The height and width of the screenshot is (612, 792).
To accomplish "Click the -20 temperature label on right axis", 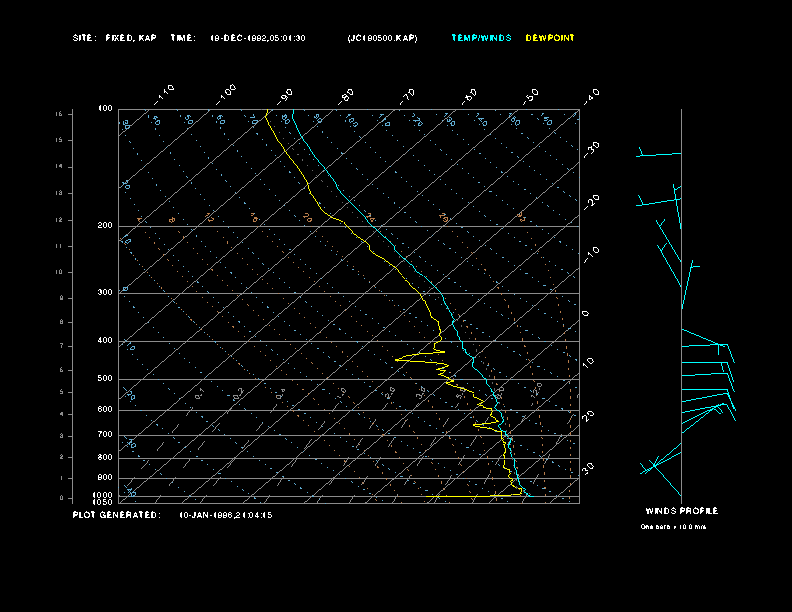I will [x=592, y=201].
